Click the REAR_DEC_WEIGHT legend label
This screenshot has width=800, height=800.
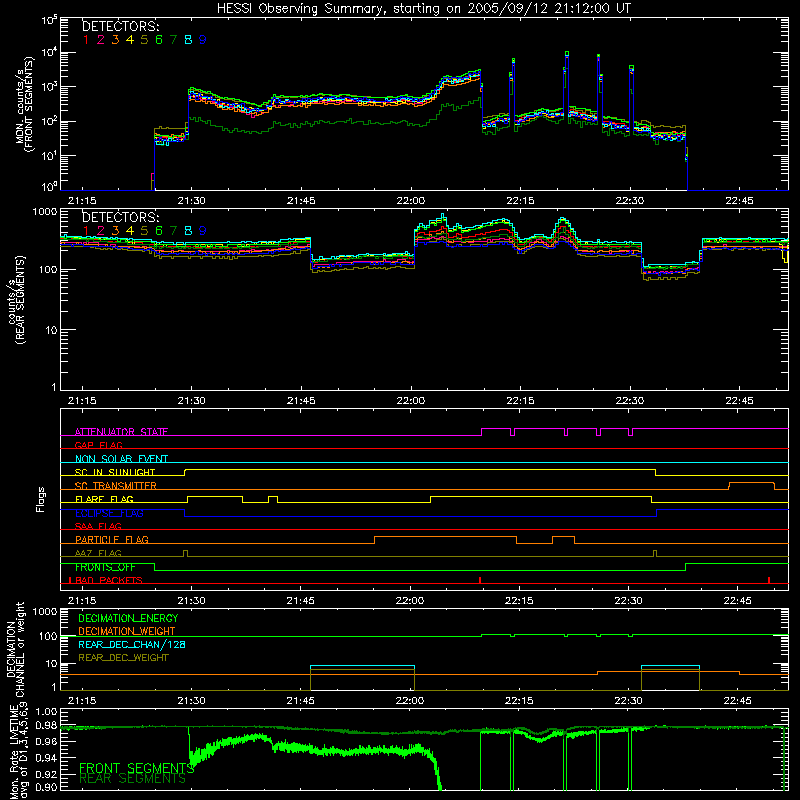pyautogui.click(x=123, y=658)
